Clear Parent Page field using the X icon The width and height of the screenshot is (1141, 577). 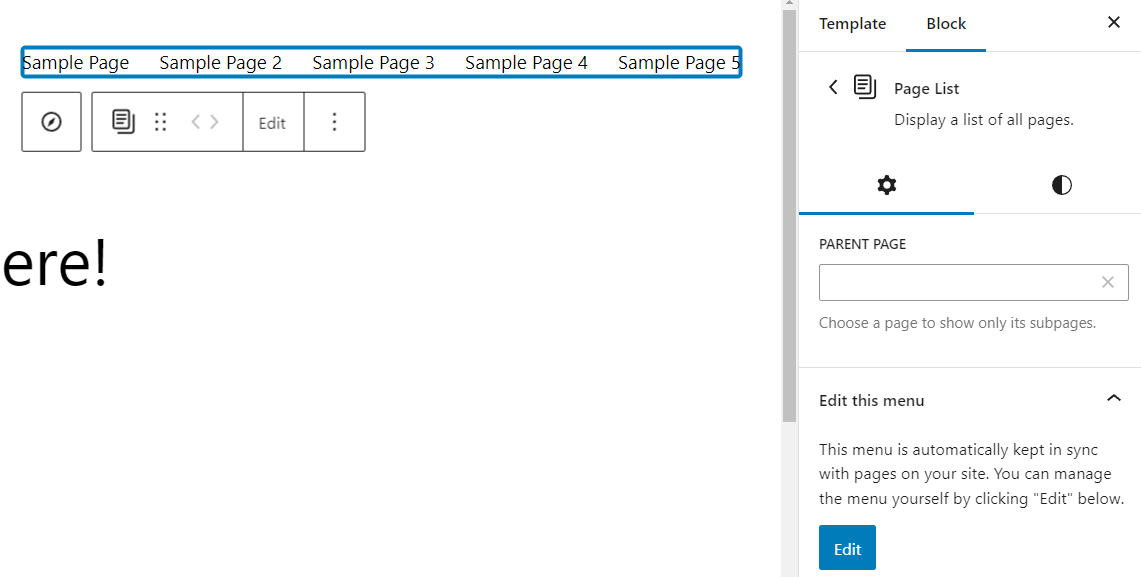tap(1107, 282)
